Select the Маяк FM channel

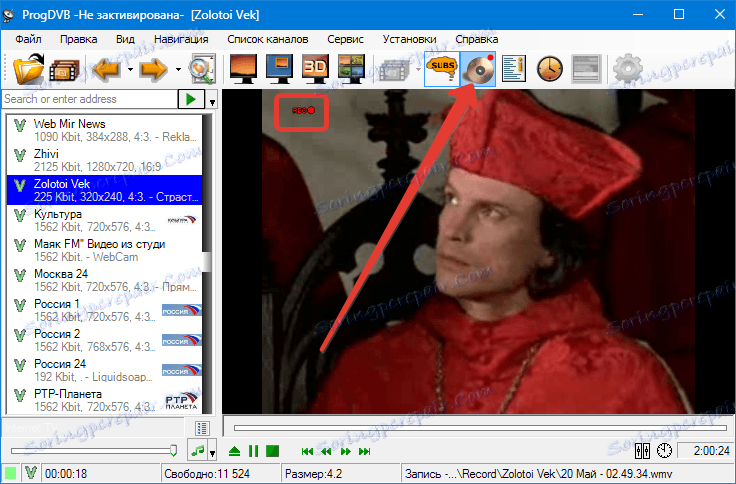coord(105,250)
